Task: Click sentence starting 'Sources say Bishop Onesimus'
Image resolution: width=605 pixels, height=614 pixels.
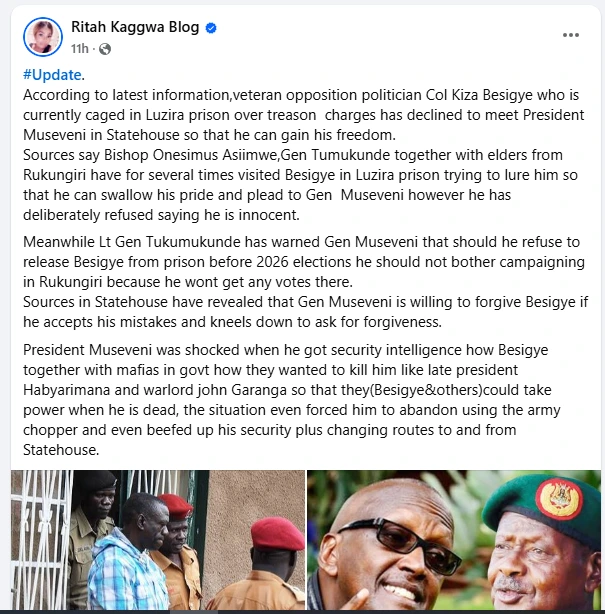Action: click(300, 185)
